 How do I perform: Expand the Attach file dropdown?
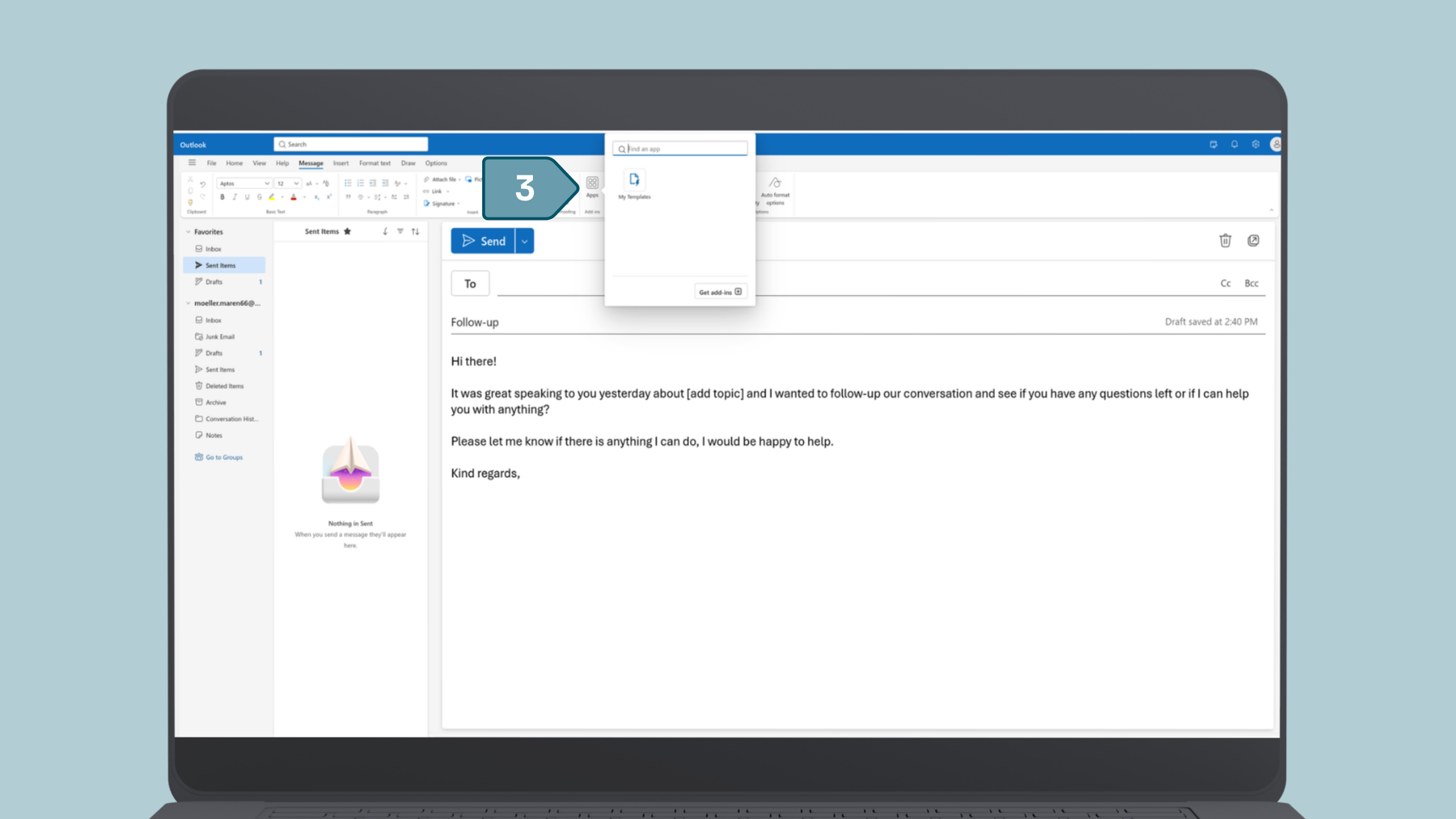(x=459, y=179)
